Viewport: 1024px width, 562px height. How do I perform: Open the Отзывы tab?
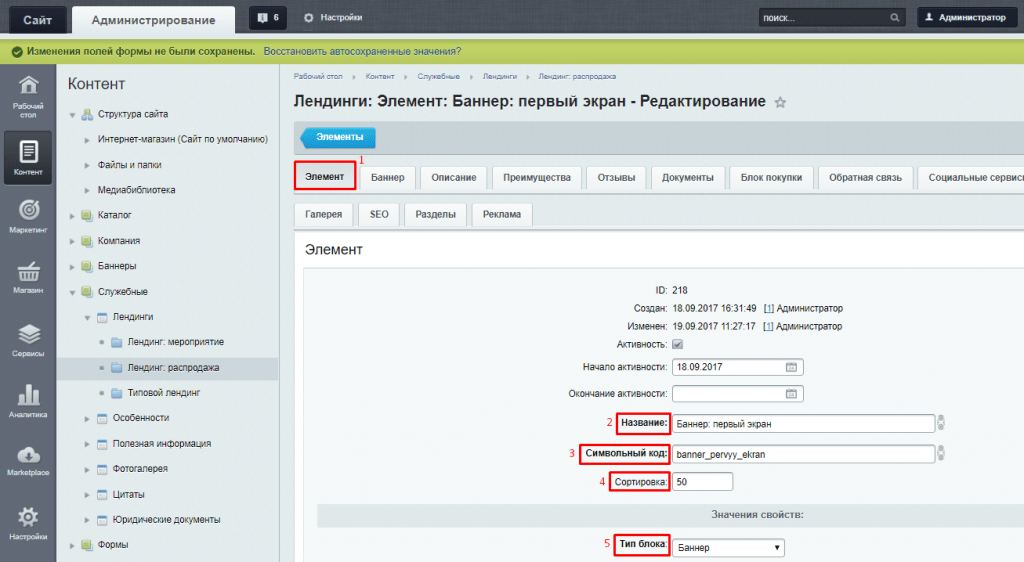616,178
